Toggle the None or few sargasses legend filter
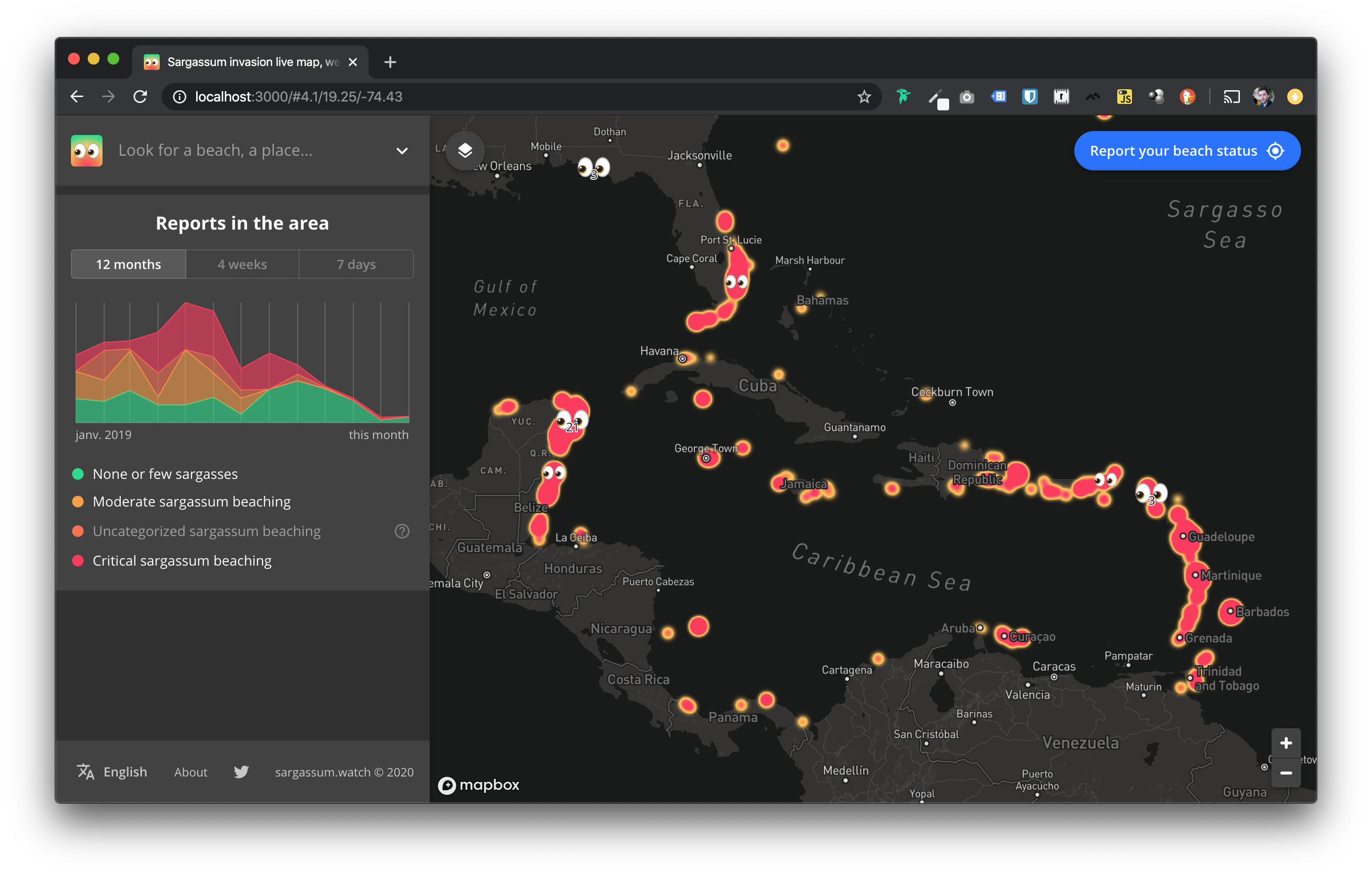The height and width of the screenshot is (876, 1372). 165,474
